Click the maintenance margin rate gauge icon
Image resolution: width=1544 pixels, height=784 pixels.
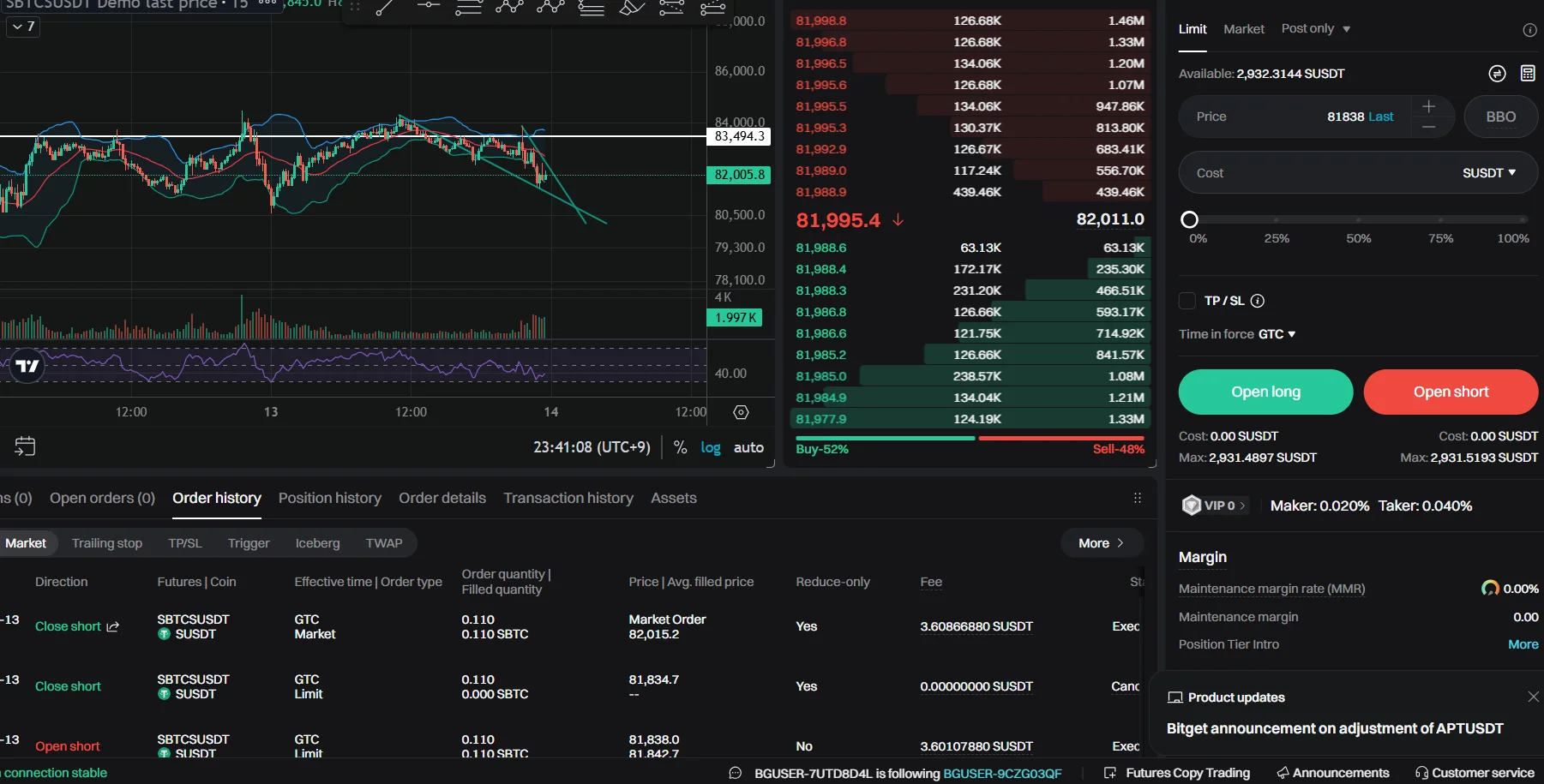[x=1490, y=588]
